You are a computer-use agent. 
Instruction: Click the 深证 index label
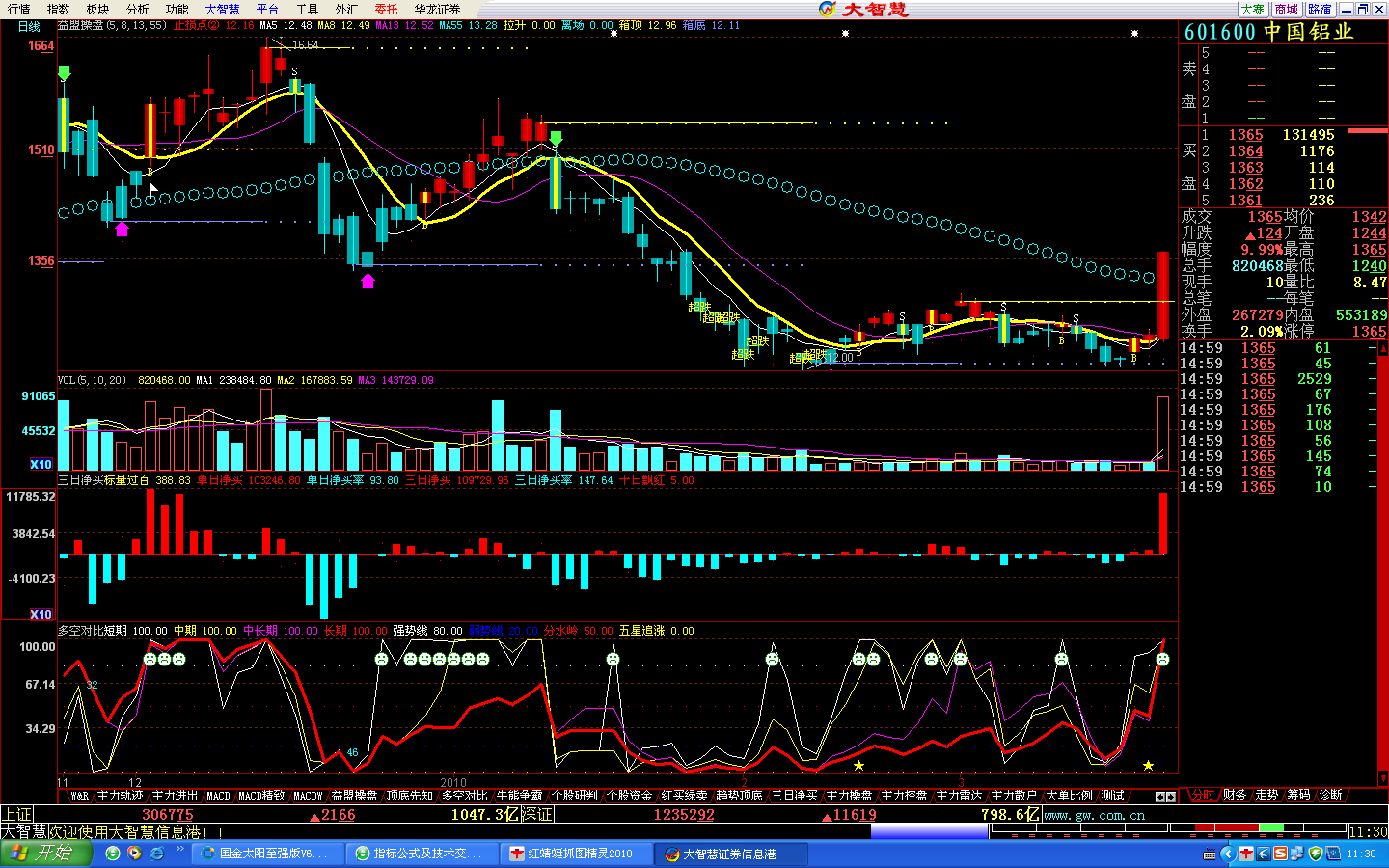point(537,815)
